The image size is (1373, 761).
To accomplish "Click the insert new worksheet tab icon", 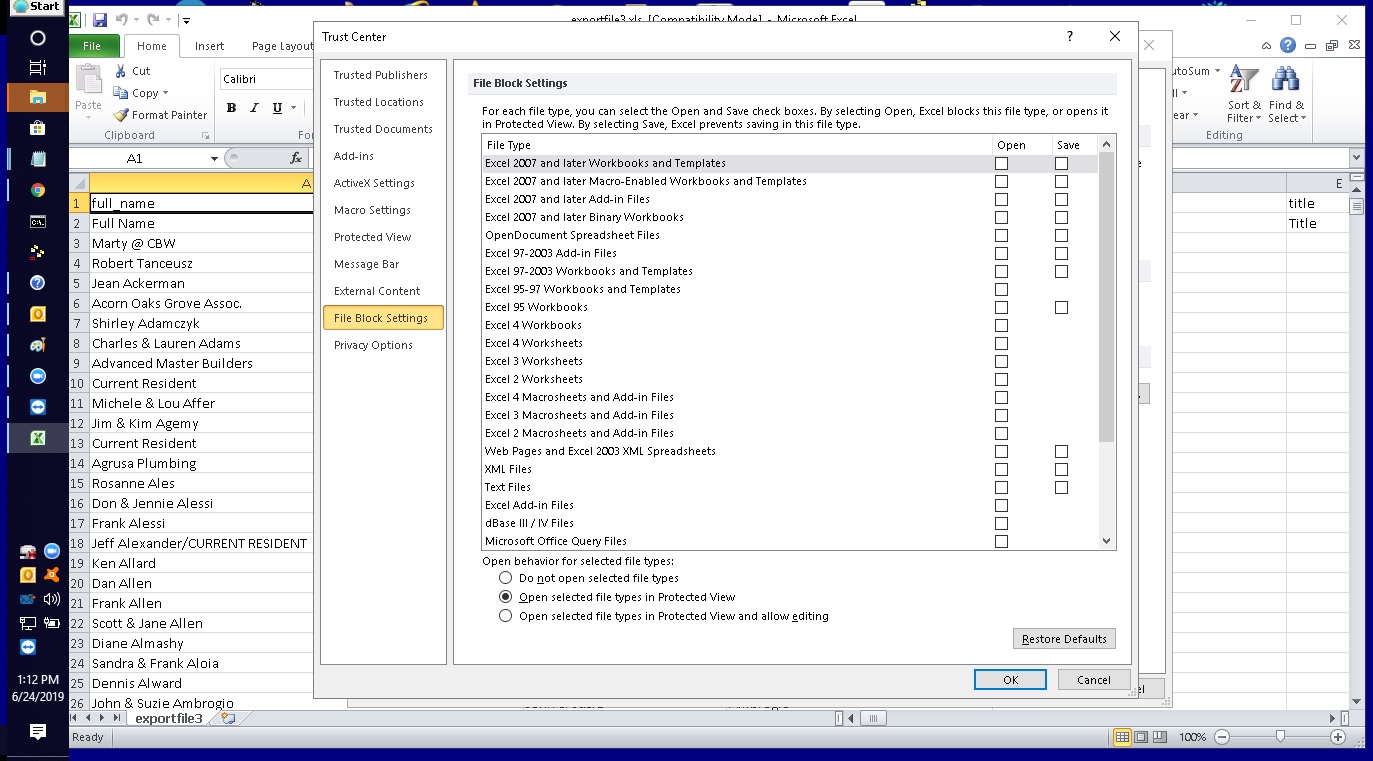I will [x=228, y=718].
